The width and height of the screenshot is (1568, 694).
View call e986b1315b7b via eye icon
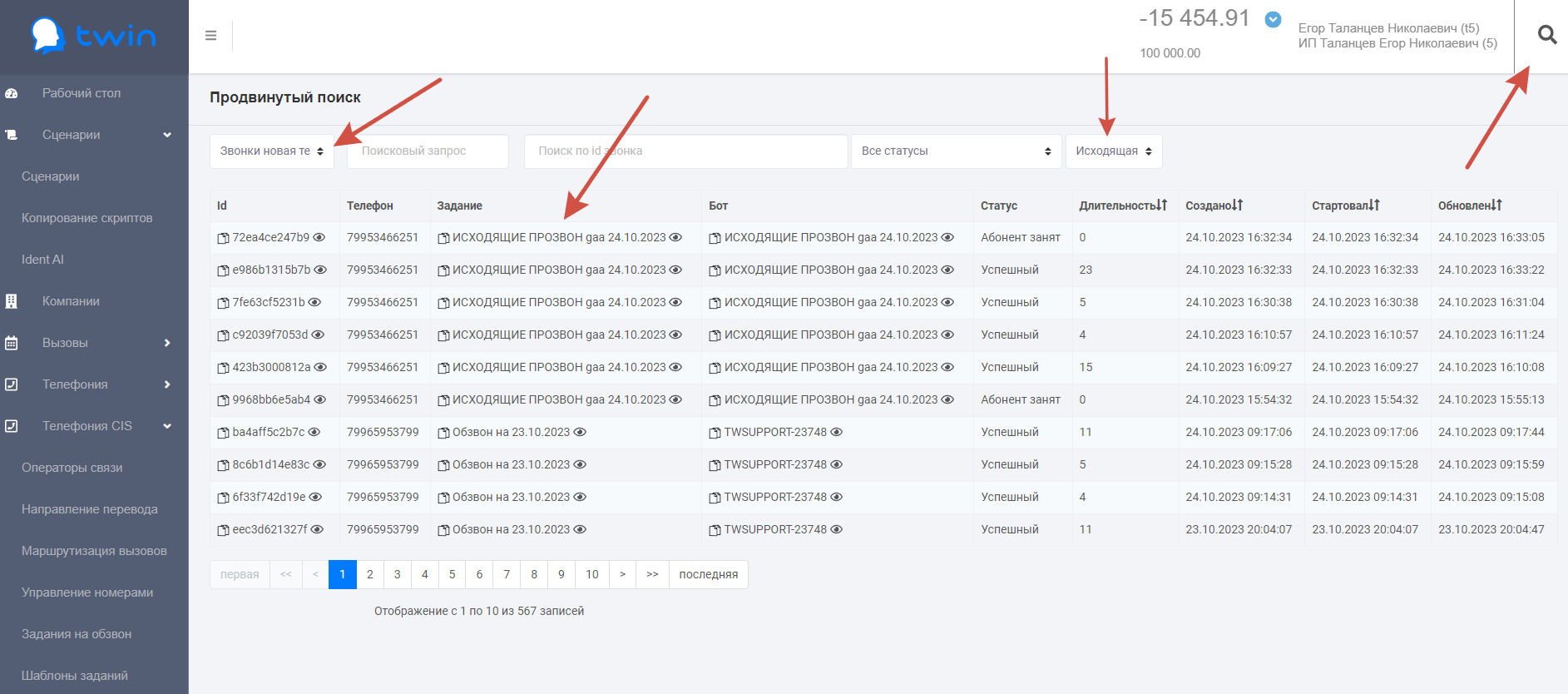[x=320, y=270]
